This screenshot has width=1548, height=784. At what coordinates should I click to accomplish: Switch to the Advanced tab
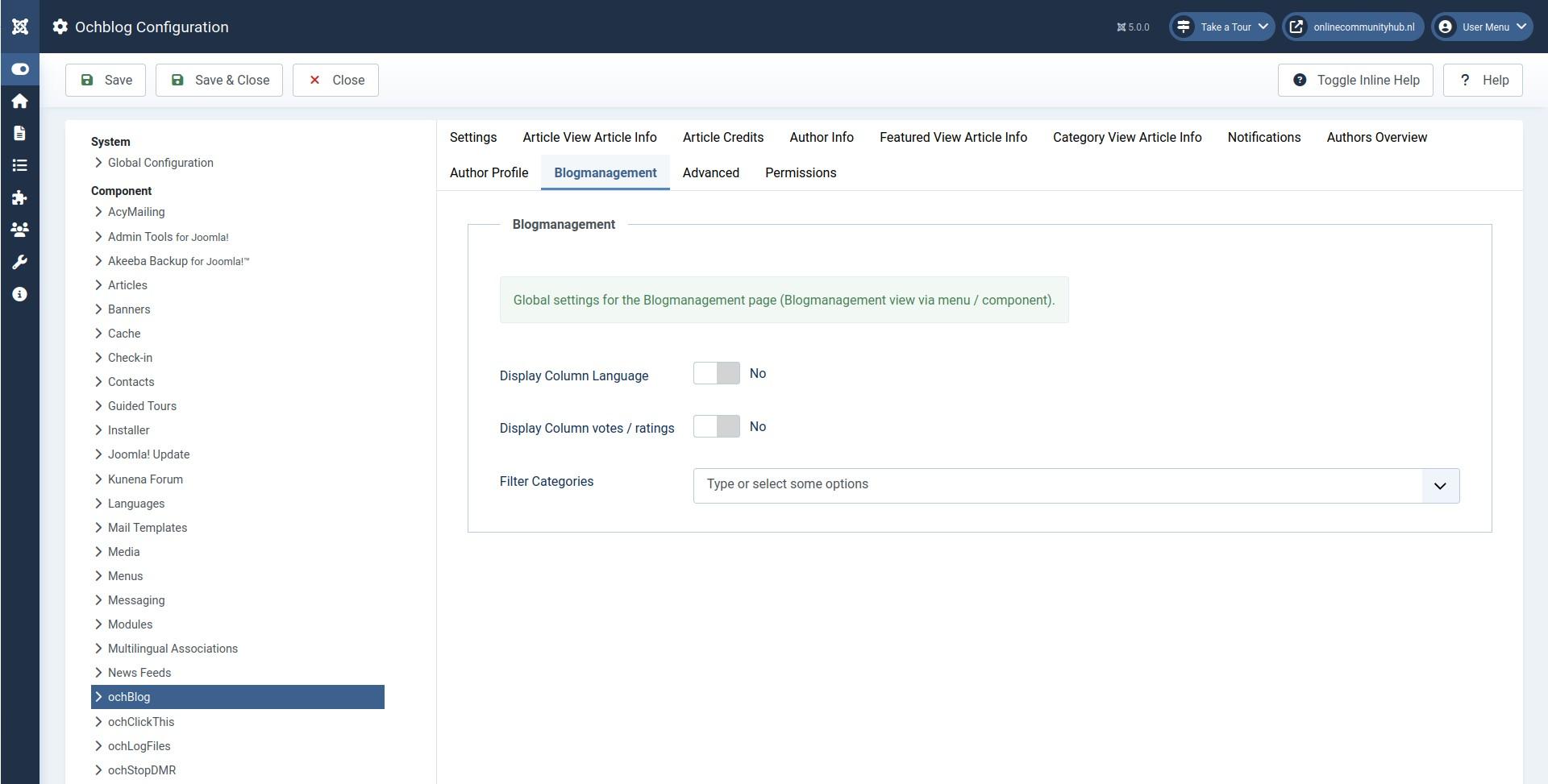710,172
